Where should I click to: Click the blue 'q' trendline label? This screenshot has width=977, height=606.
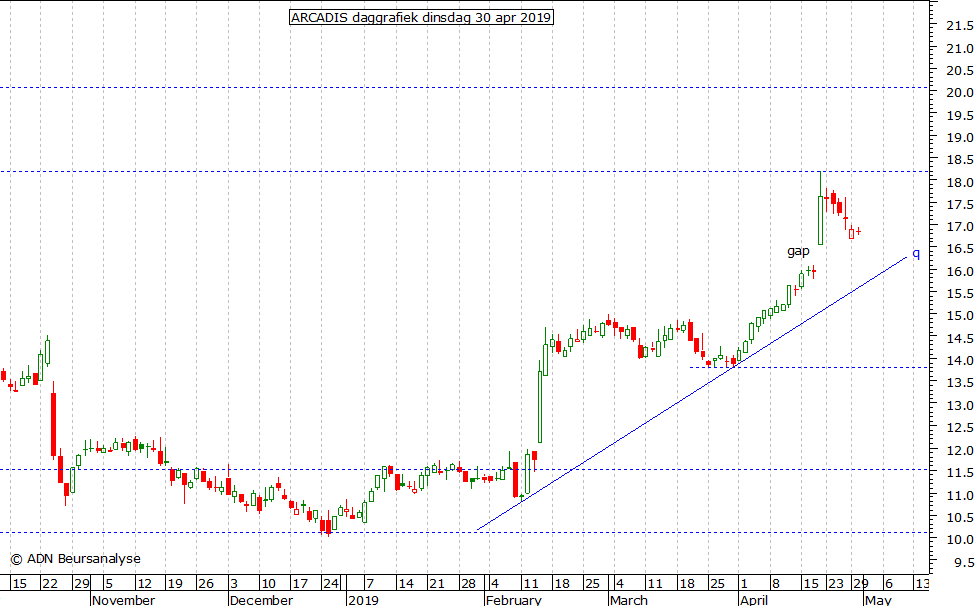pos(916,253)
